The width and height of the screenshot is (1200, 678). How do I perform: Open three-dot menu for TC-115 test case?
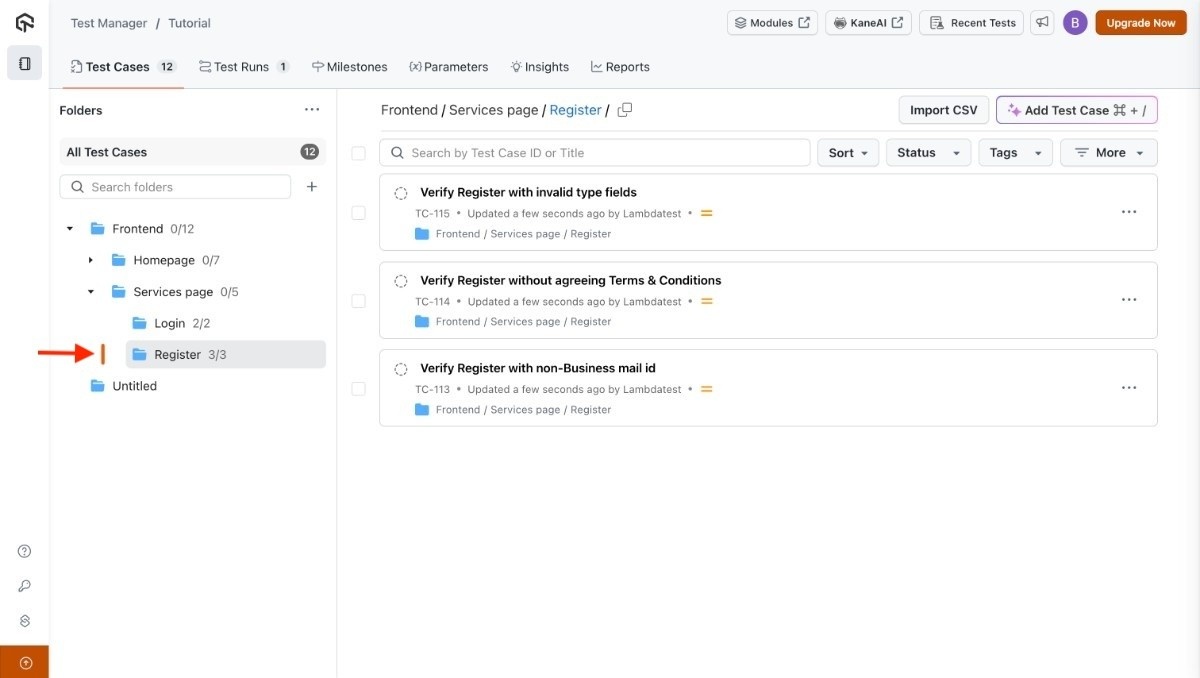1129,212
